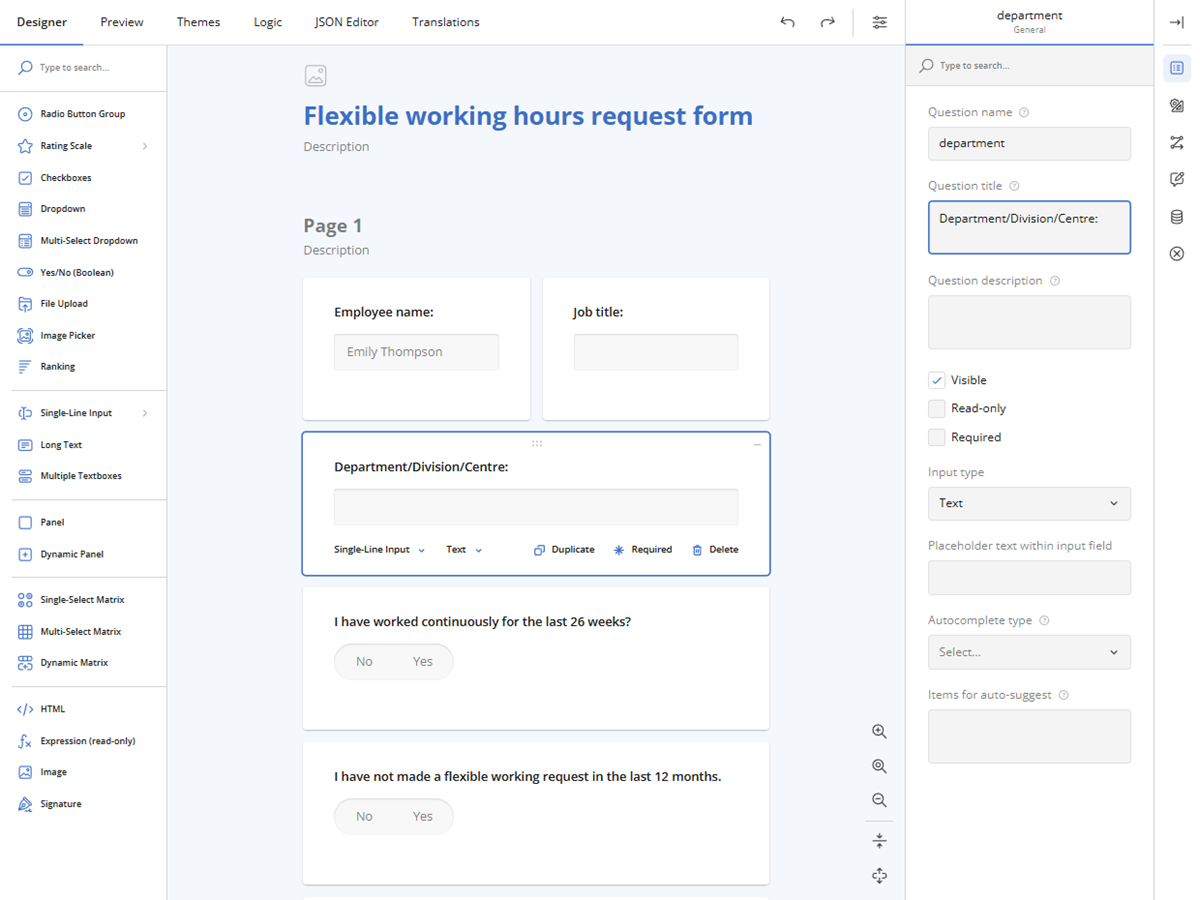Click the redo arrow icon

pyautogui.click(x=827, y=22)
